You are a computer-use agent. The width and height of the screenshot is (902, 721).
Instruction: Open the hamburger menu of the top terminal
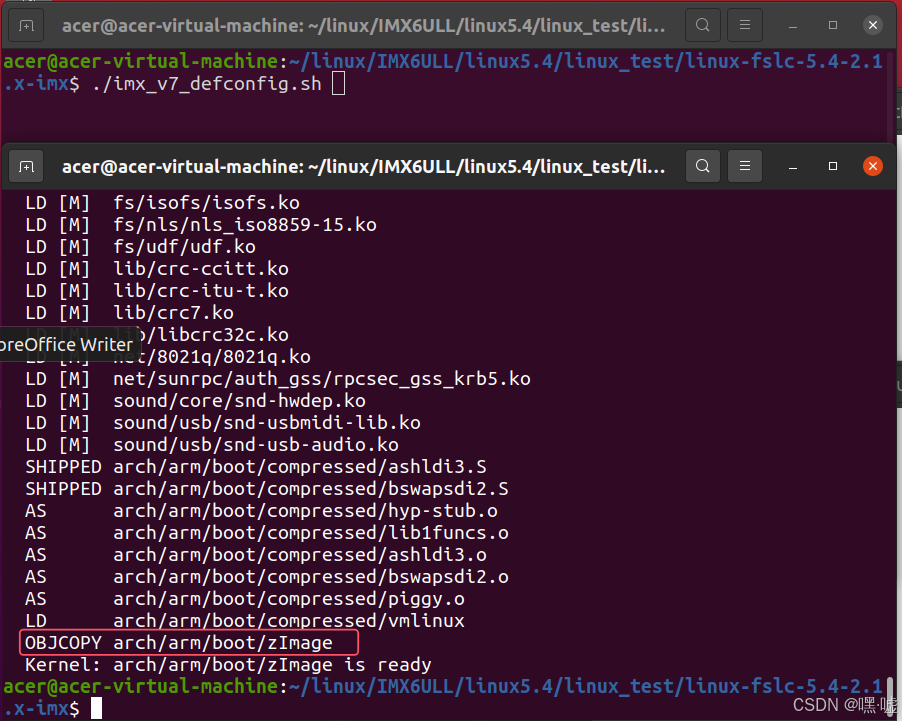point(745,24)
